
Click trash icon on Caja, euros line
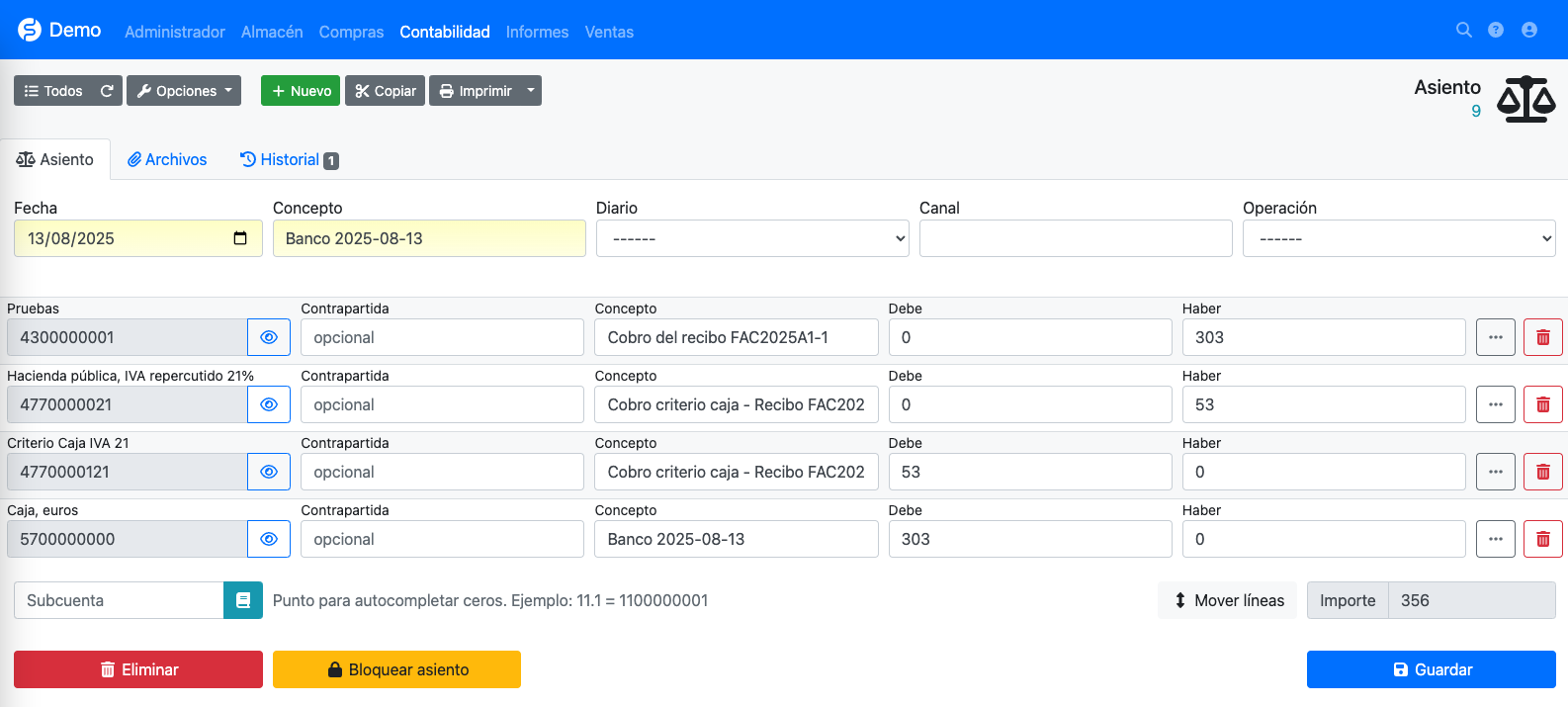click(1542, 539)
